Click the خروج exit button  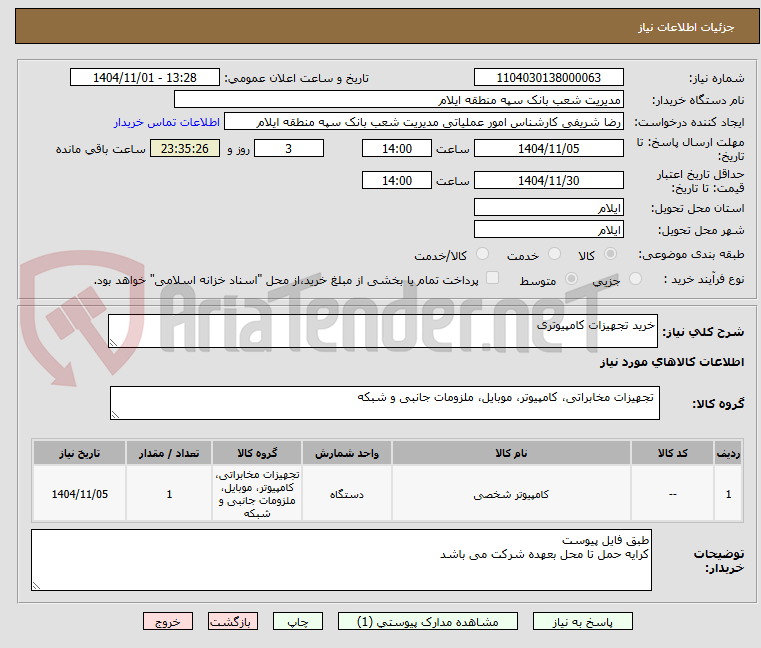coord(167,621)
